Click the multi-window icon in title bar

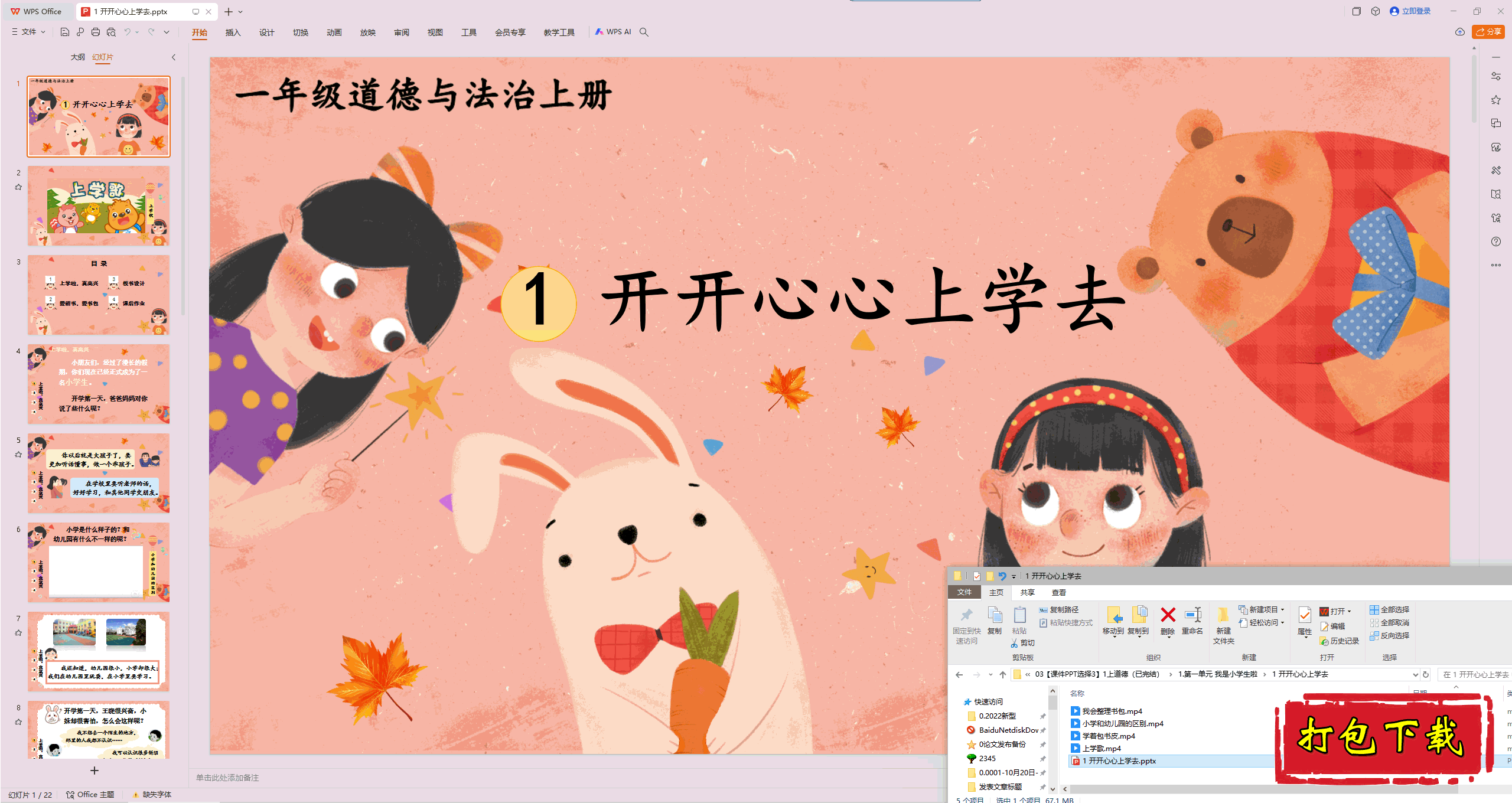1357,11
